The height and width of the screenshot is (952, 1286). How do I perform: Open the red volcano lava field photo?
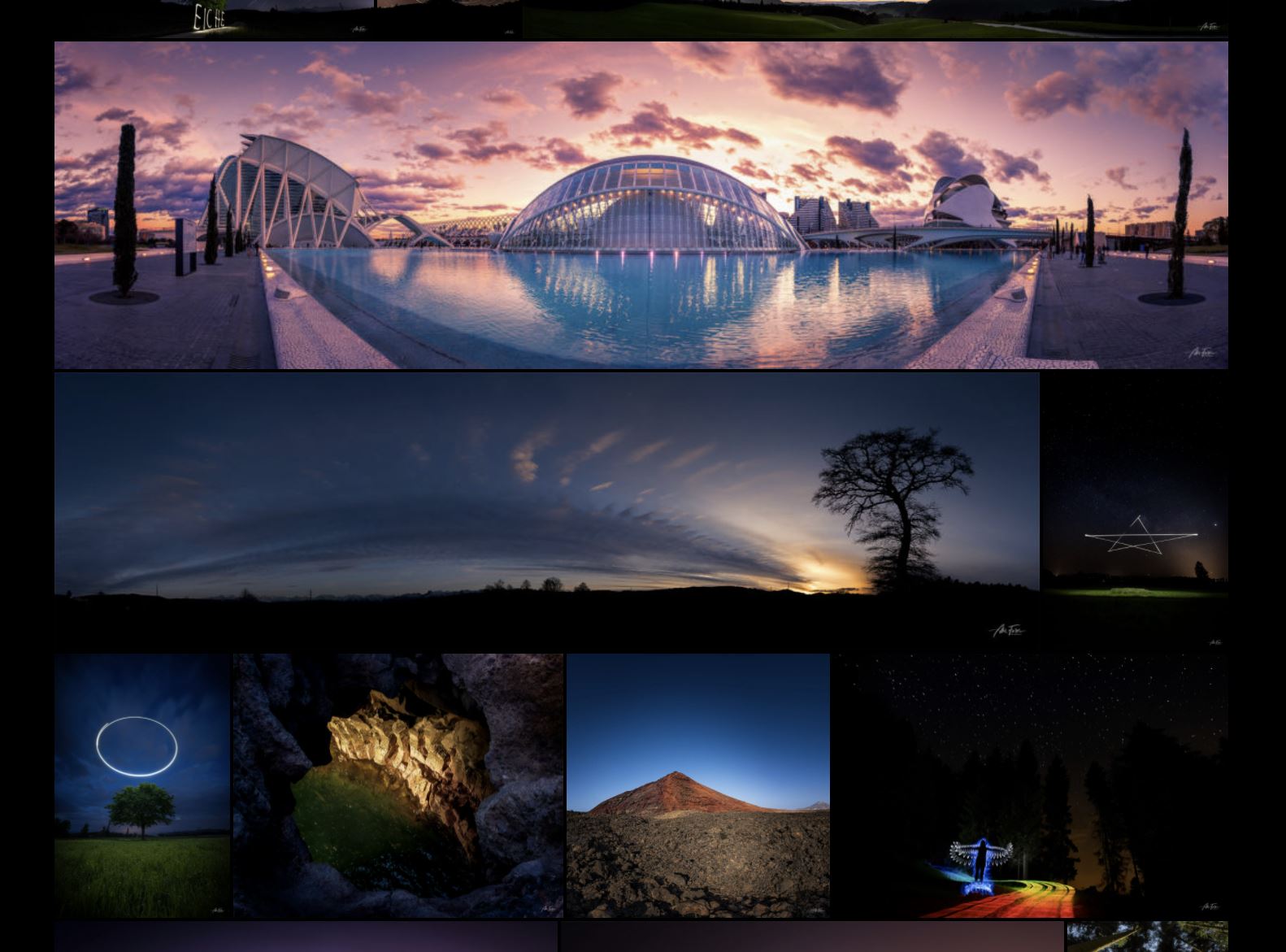698,785
